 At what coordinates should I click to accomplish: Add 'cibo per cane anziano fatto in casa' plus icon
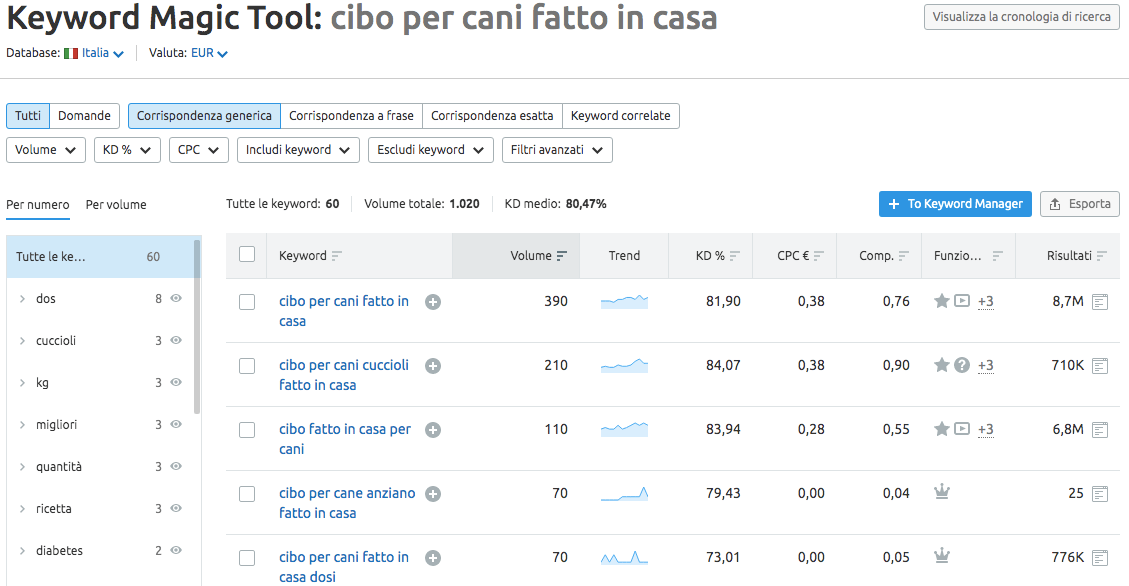433,495
